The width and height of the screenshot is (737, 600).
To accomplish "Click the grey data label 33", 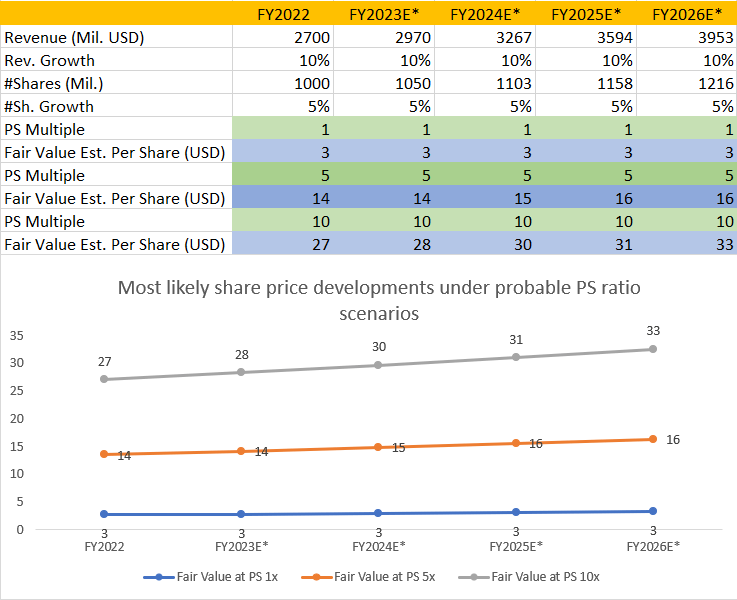I will click(653, 331).
